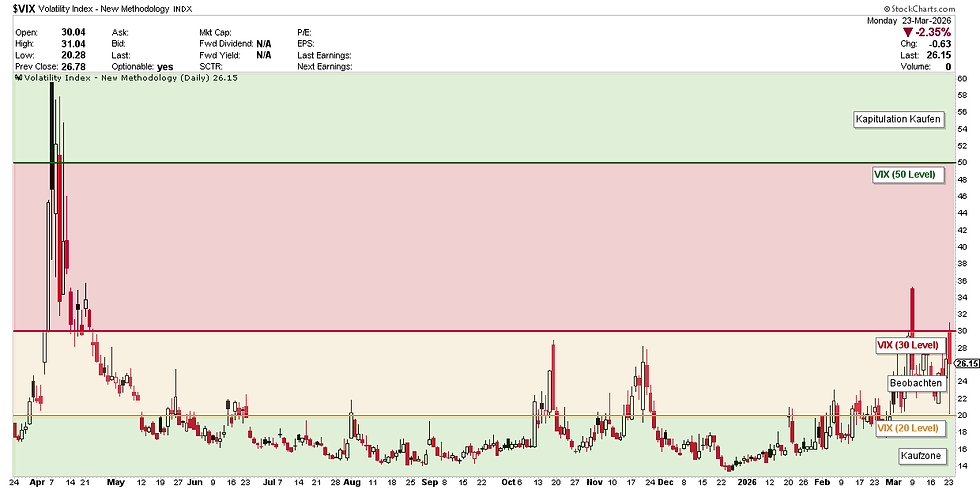
Task: Click the legend marker before Volatility Index (Daily)
Action: pyautogui.click(x=19, y=78)
